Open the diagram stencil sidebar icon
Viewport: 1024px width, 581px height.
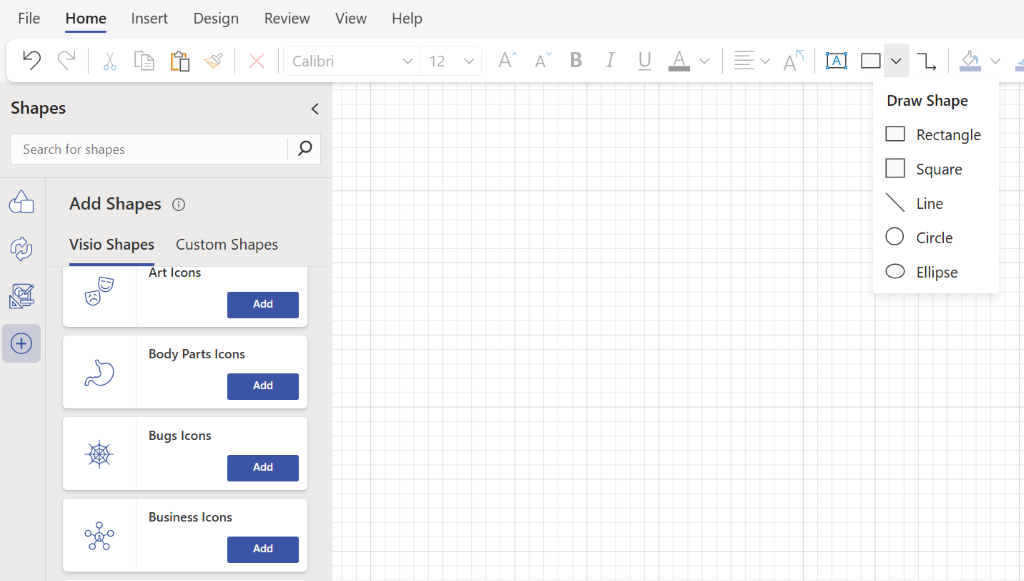click(x=22, y=296)
